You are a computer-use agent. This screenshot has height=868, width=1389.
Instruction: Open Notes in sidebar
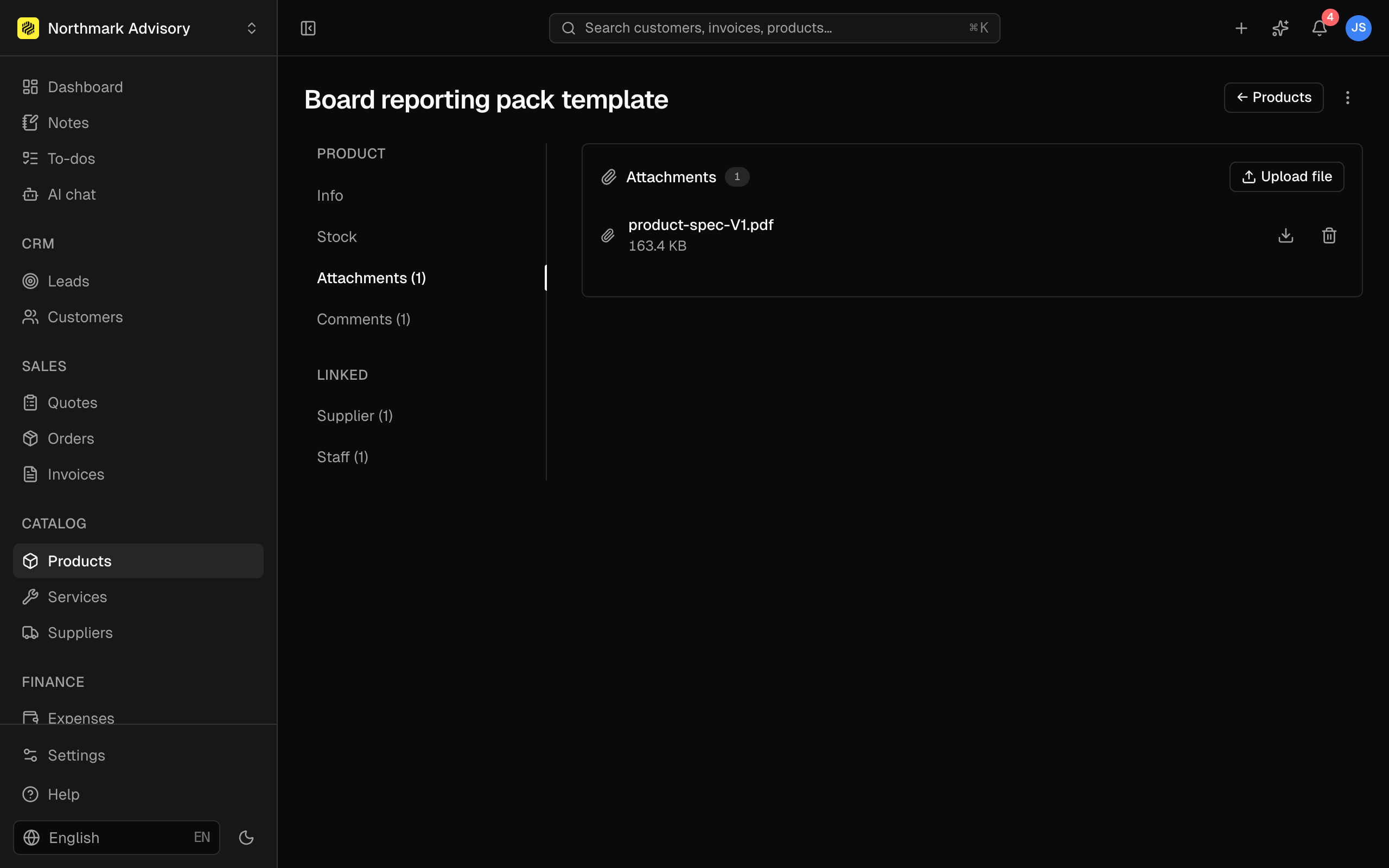[x=138, y=123]
